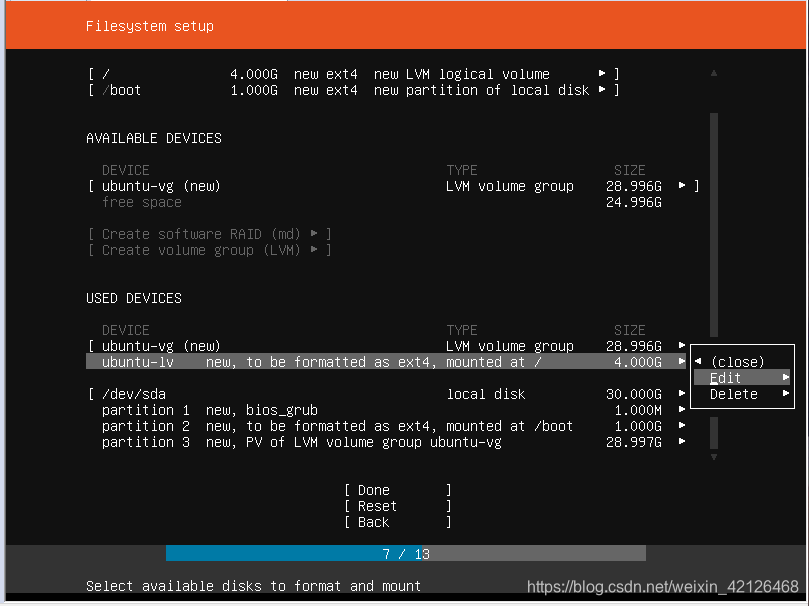
Task: Select partition 3 PV of LVM row
Action: [x=394, y=441]
